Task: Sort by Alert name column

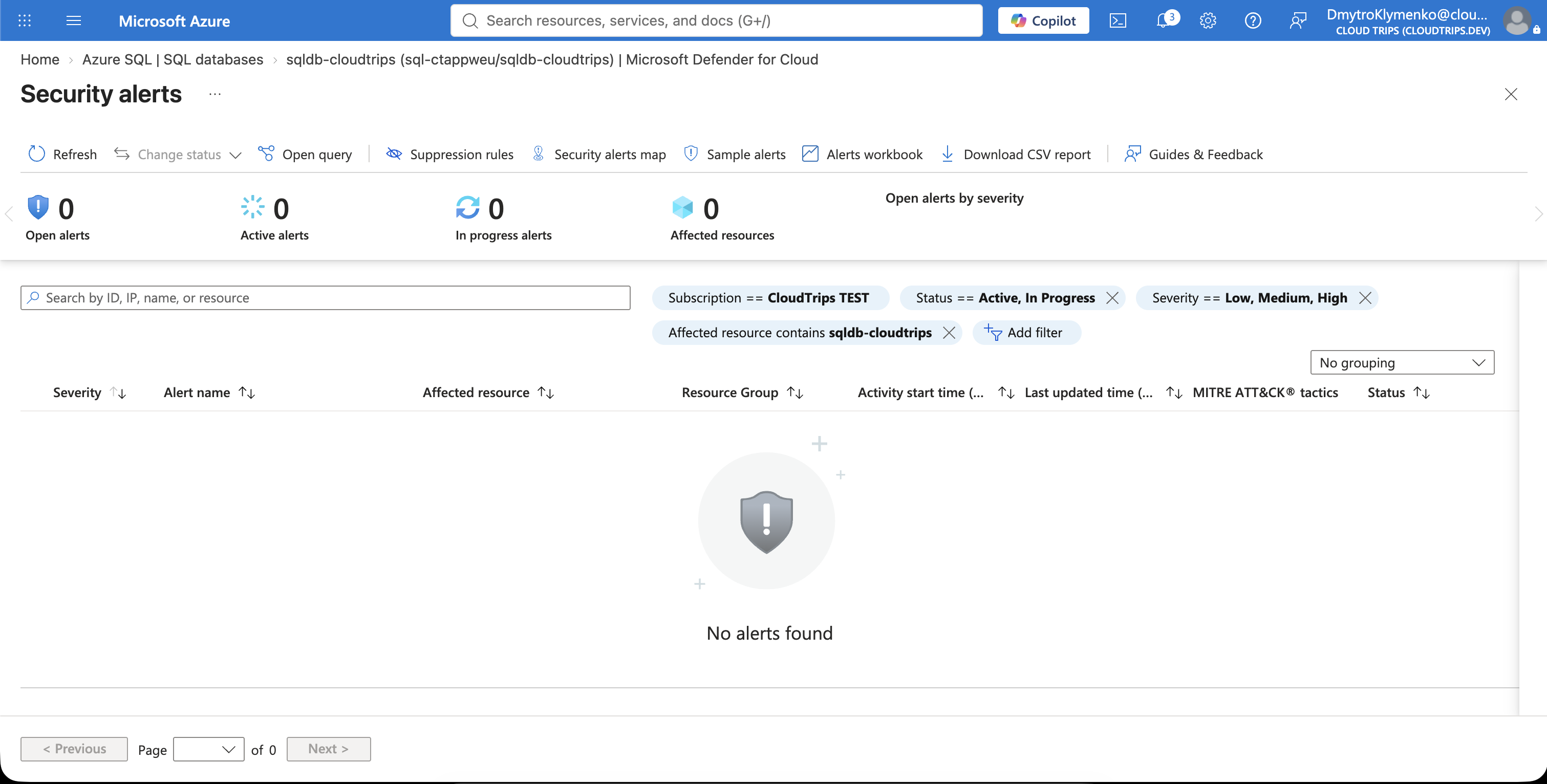Action: 209,393
